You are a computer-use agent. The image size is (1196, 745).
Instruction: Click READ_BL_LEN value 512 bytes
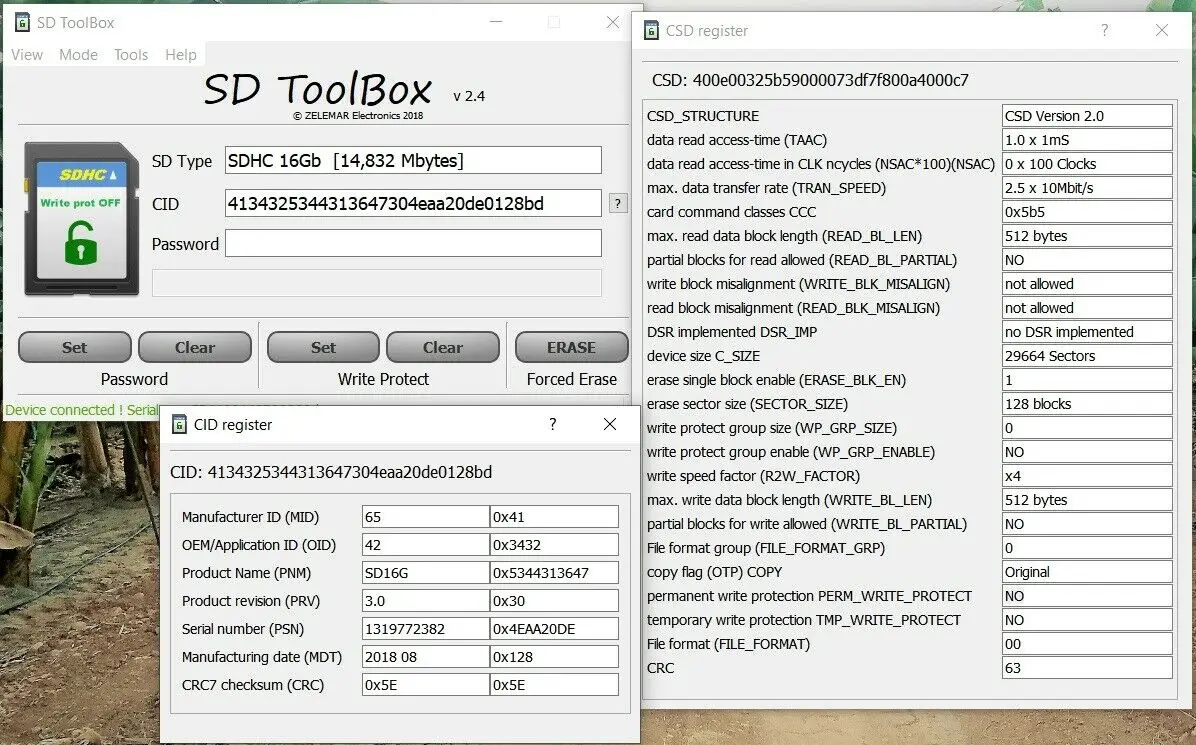coord(1087,236)
